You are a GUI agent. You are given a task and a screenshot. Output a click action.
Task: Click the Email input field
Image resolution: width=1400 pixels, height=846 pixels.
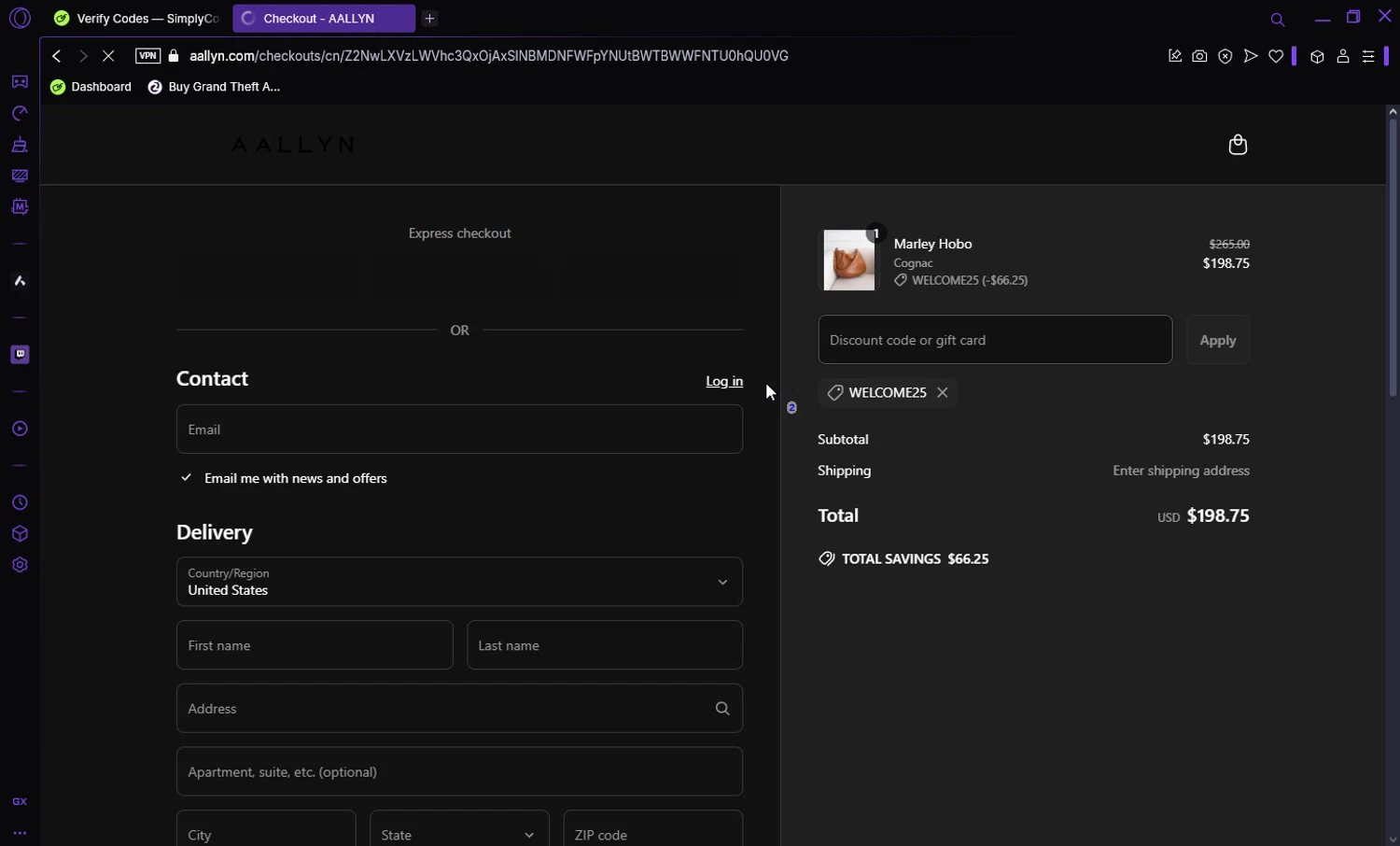click(x=459, y=430)
